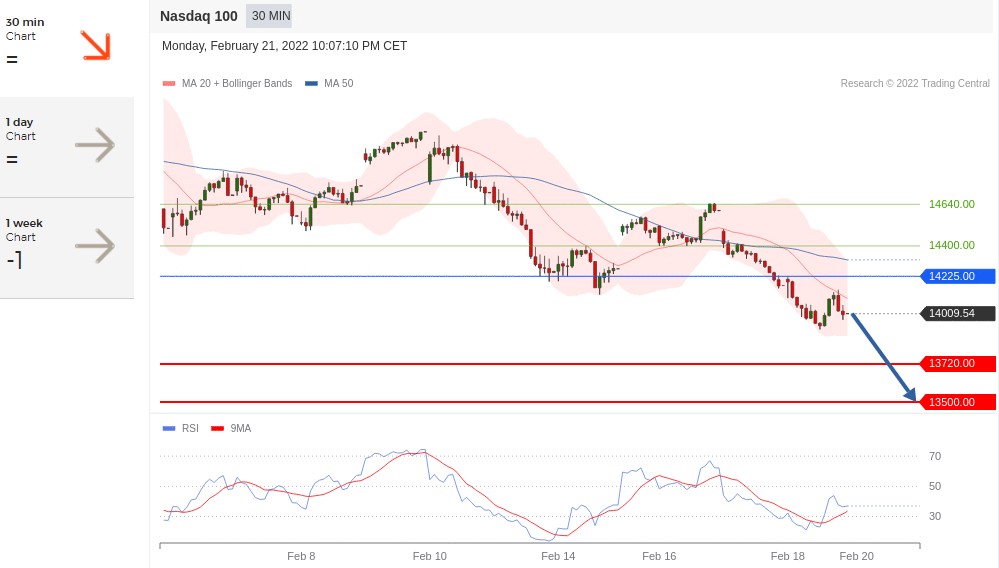Click the 14009.54 current price tag
999x568 pixels.
tap(958, 313)
